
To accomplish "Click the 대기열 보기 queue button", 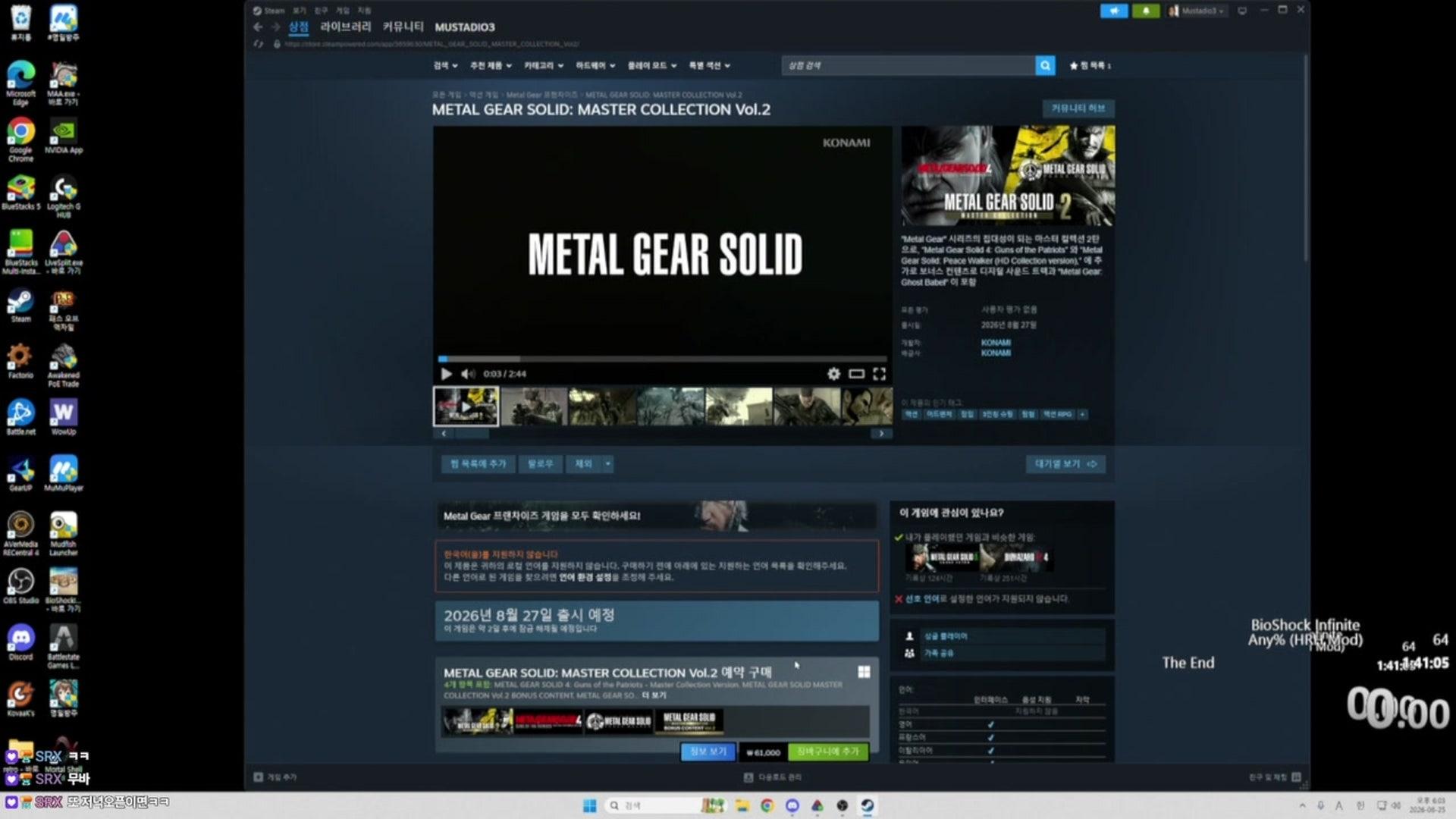I will [1065, 464].
